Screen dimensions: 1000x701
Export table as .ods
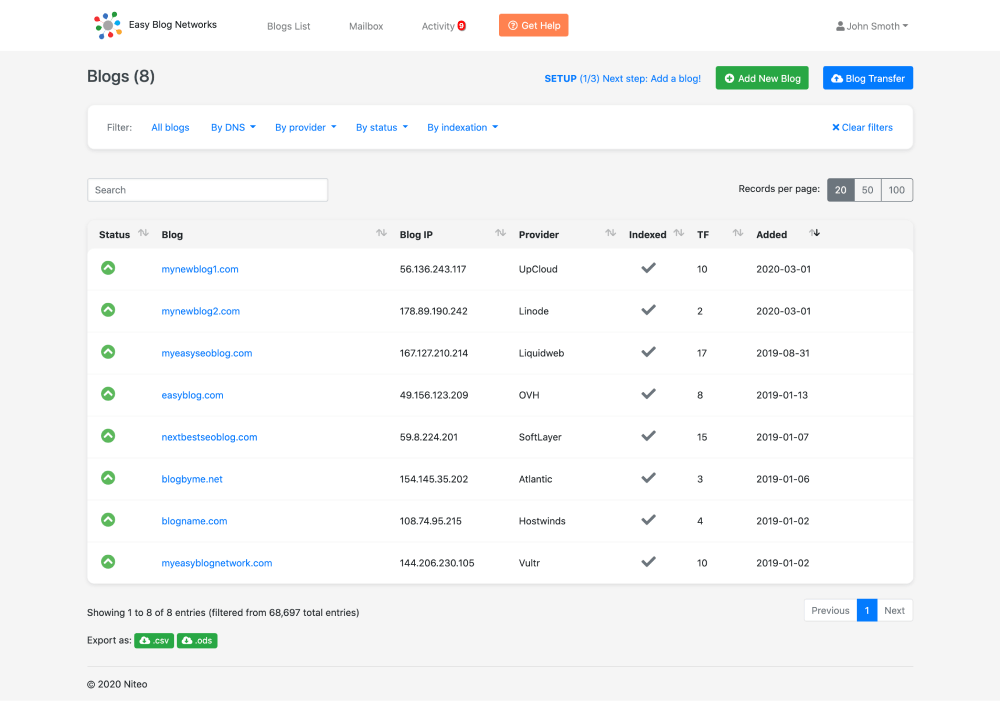coord(197,640)
